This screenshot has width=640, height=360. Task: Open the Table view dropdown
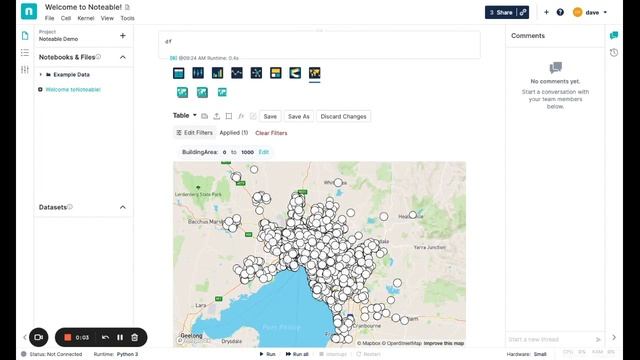pos(184,116)
